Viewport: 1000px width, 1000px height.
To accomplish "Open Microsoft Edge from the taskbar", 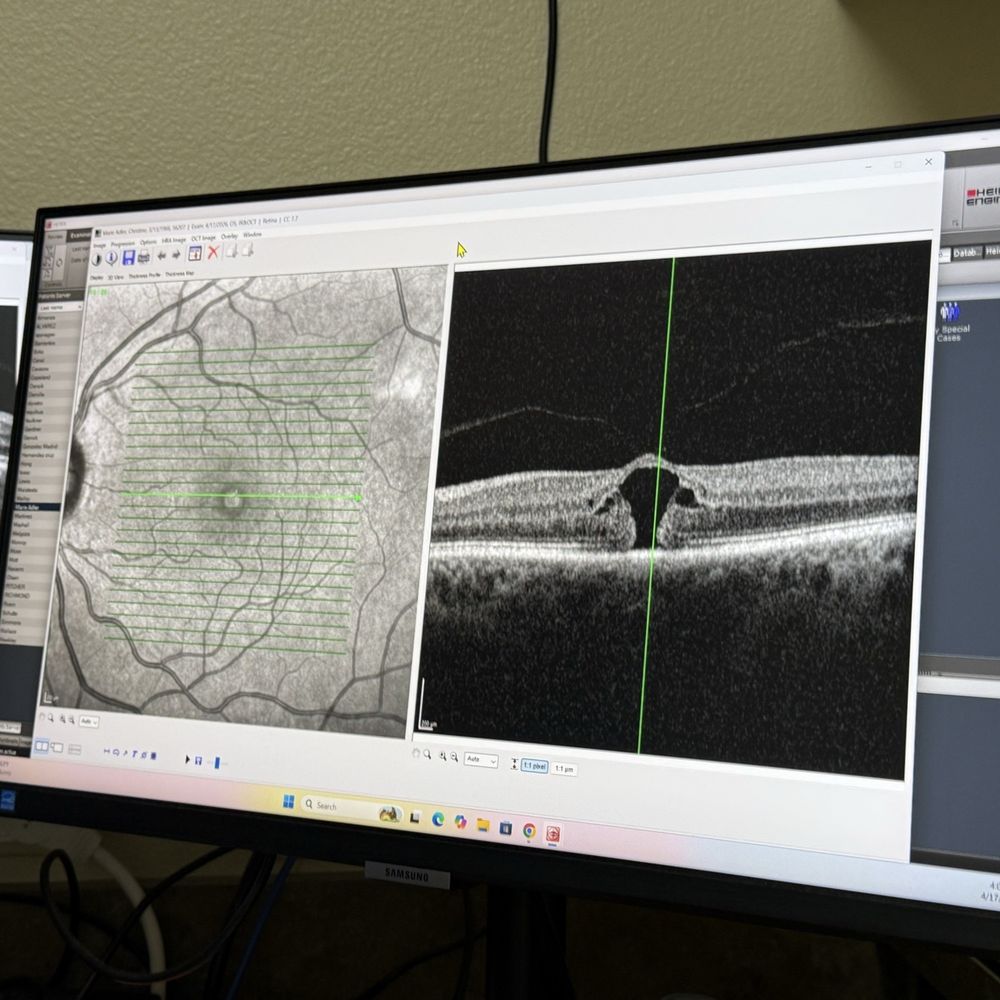I will [x=438, y=819].
